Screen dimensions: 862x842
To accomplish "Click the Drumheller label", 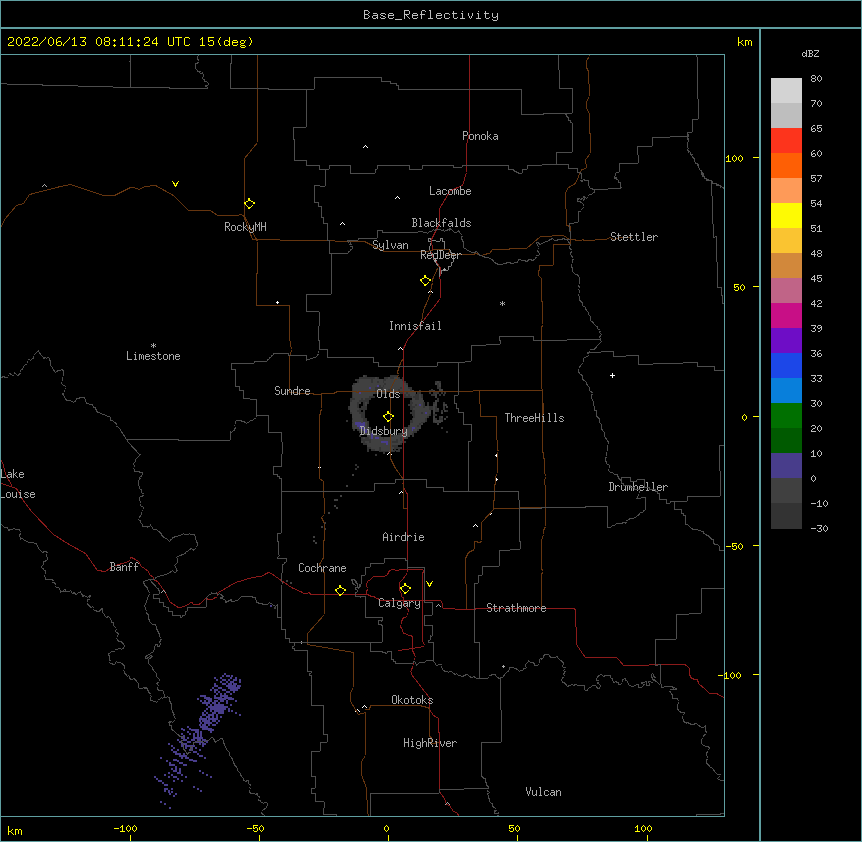I will coord(638,487).
